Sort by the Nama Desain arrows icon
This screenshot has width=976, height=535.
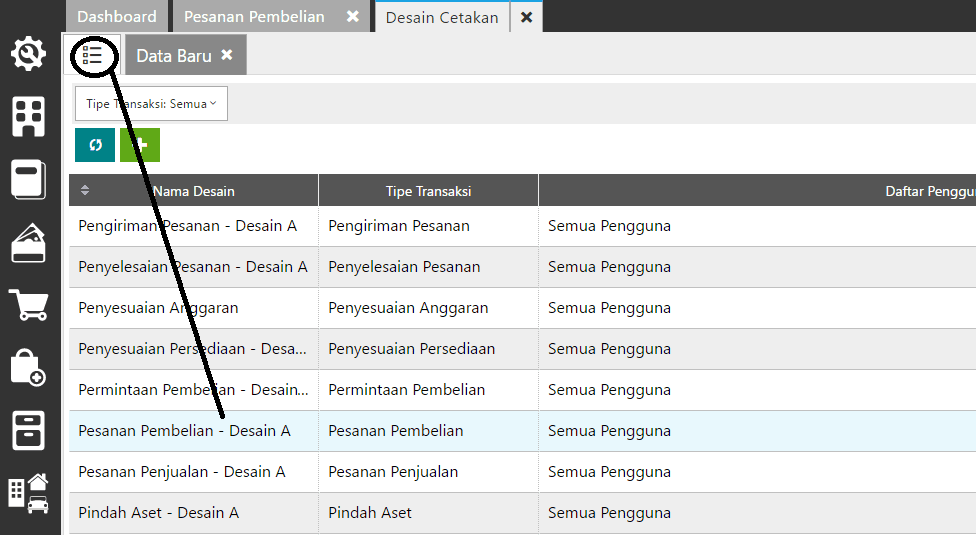pos(85,190)
